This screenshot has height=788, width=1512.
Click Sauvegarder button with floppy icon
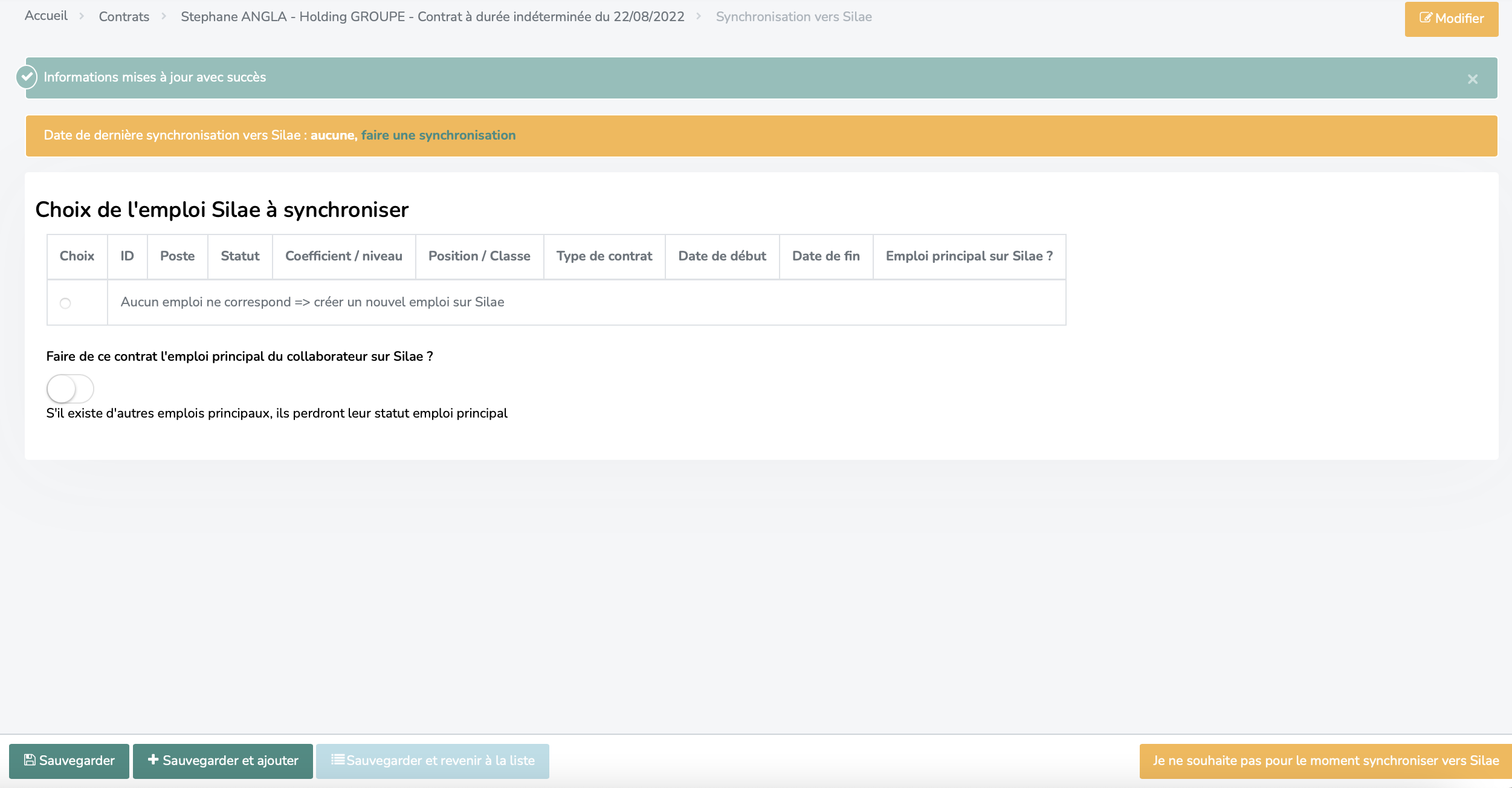tap(69, 760)
